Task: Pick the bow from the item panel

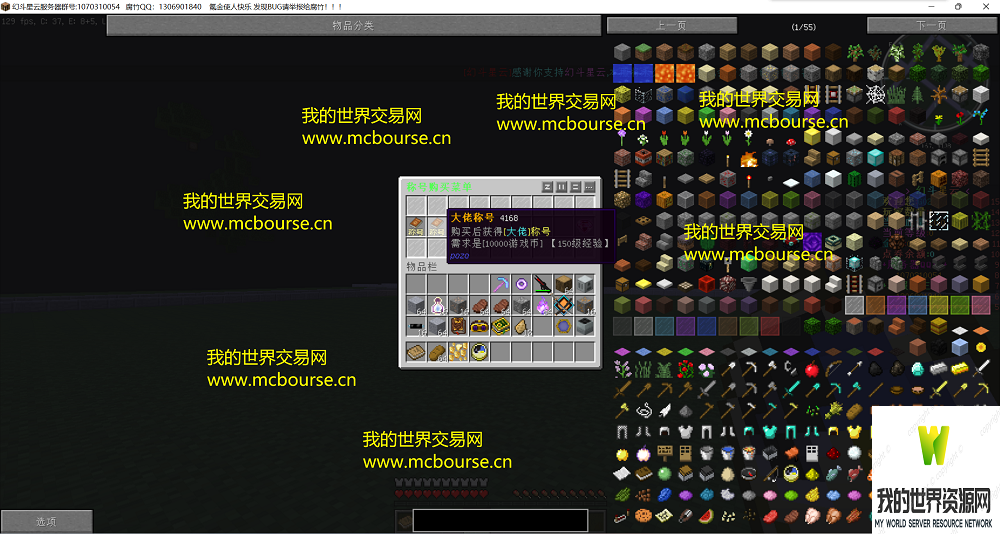Action: point(833,369)
